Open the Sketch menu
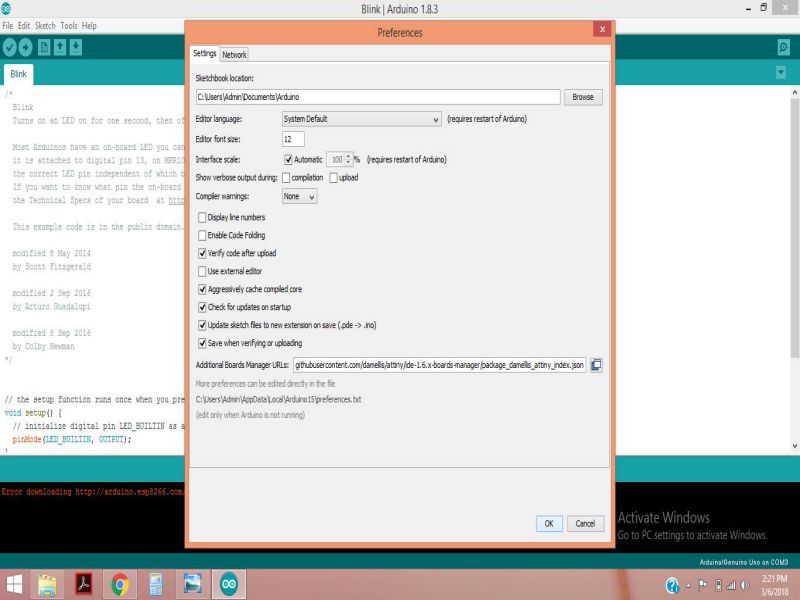 45,26
